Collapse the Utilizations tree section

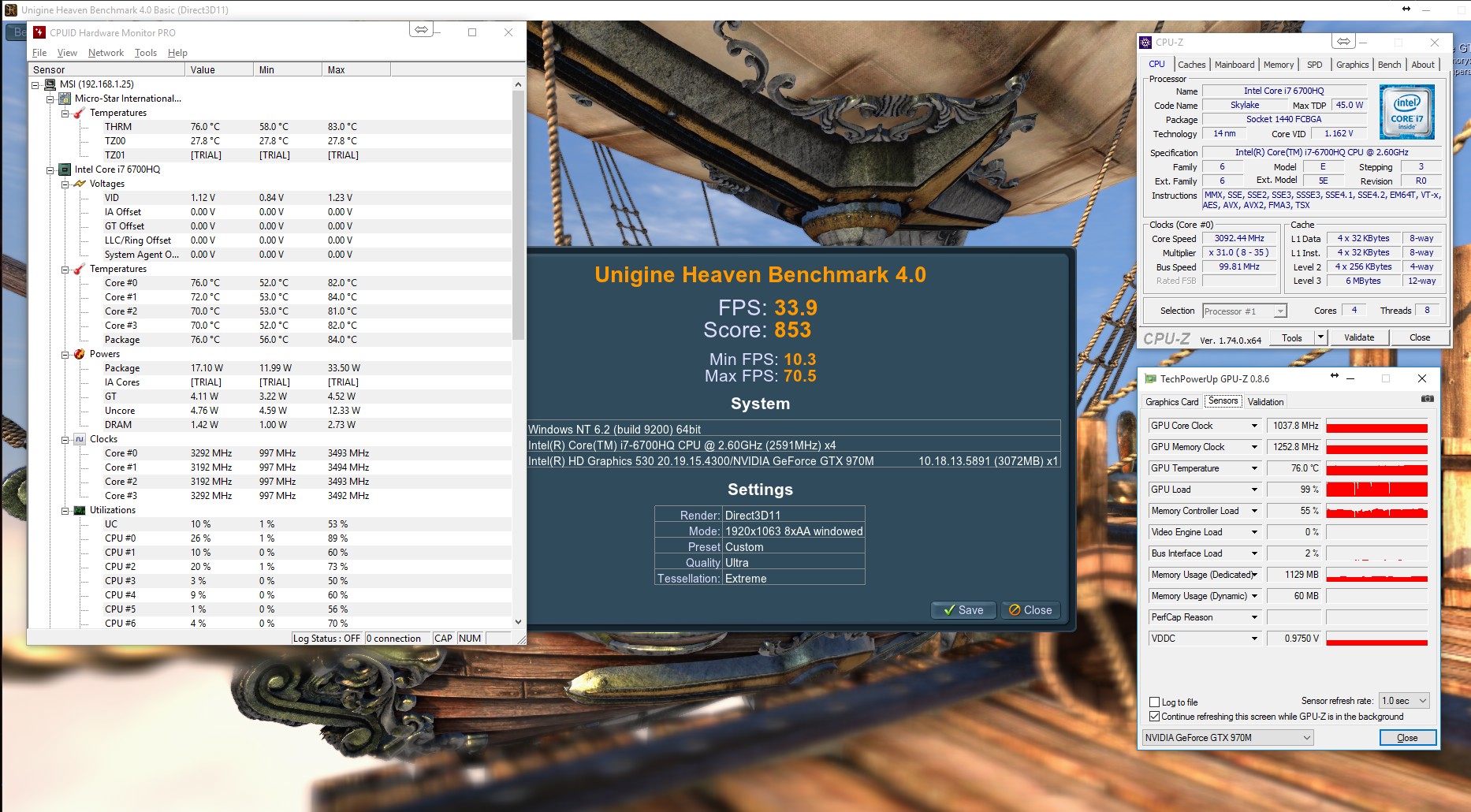pyautogui.click(x=65, y=511)
